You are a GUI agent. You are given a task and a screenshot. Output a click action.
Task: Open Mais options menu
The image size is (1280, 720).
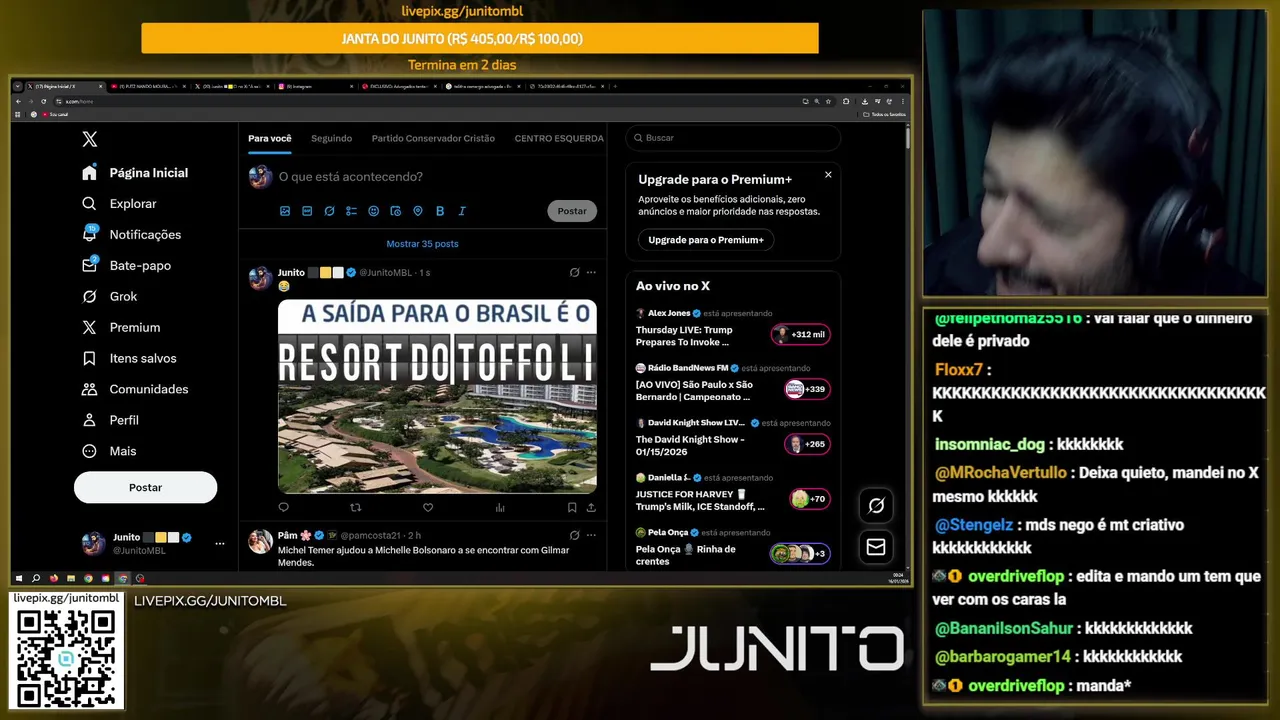coord(109,452)
